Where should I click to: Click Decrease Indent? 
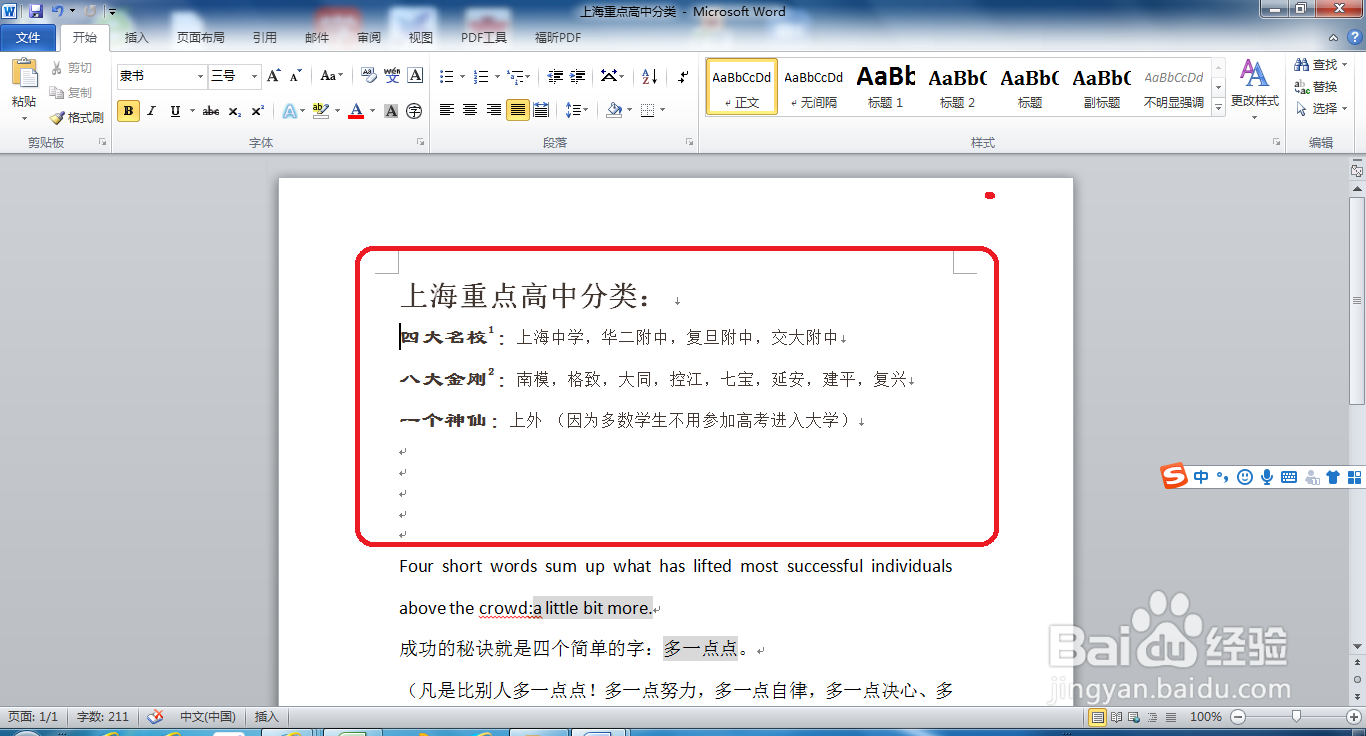point(553,76)
